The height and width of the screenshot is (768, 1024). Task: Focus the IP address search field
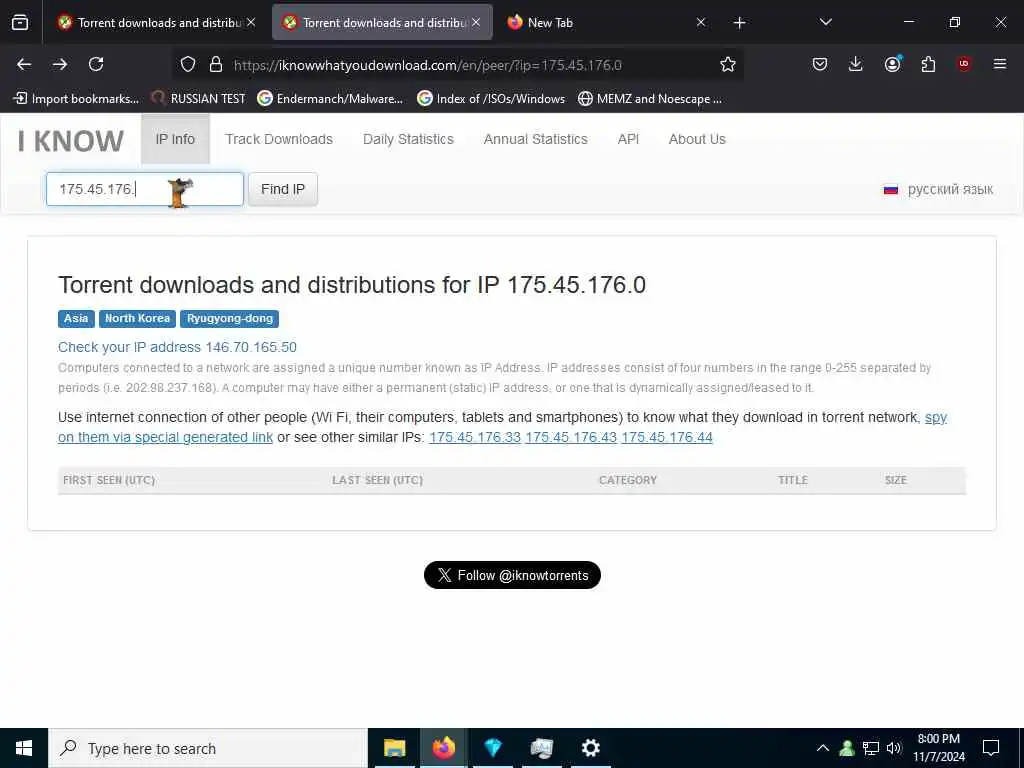coord(144,189)
